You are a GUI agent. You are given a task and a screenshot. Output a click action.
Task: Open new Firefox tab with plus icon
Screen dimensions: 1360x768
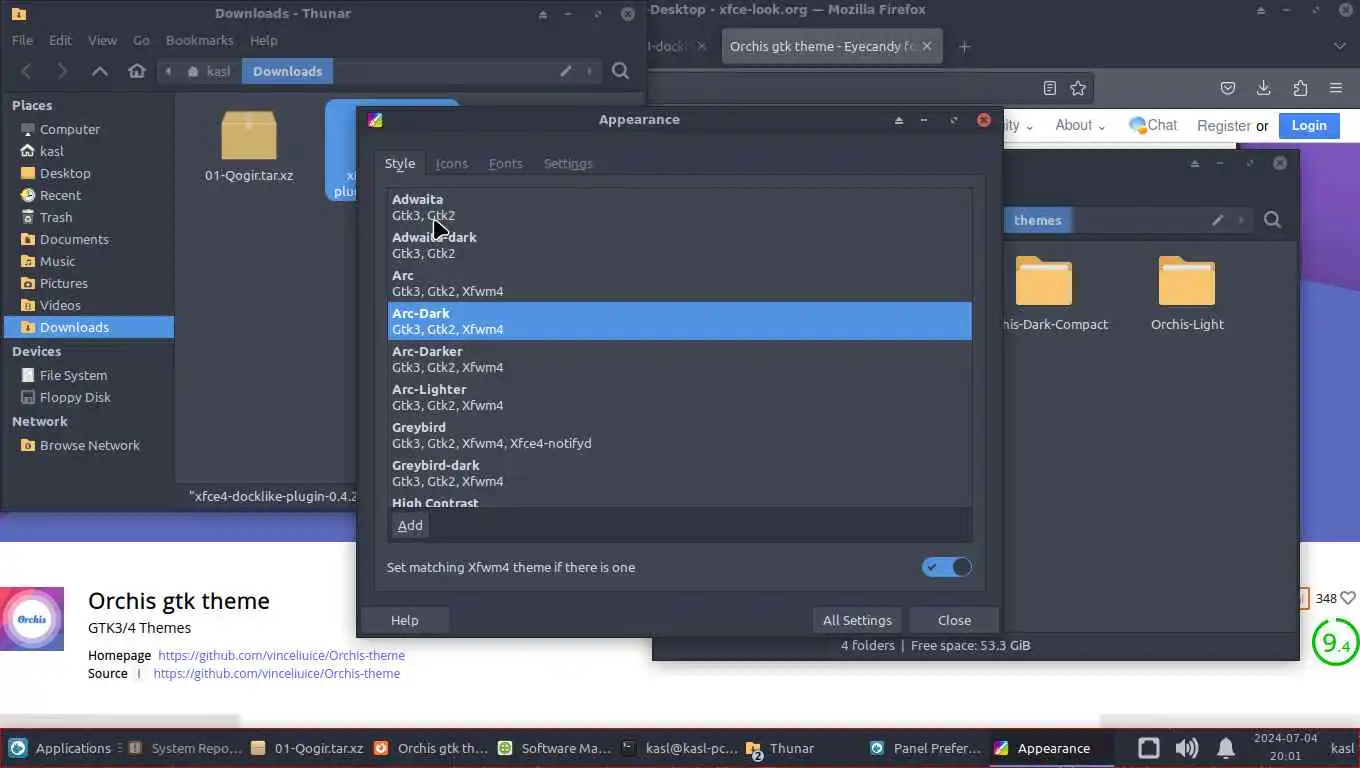964,46
